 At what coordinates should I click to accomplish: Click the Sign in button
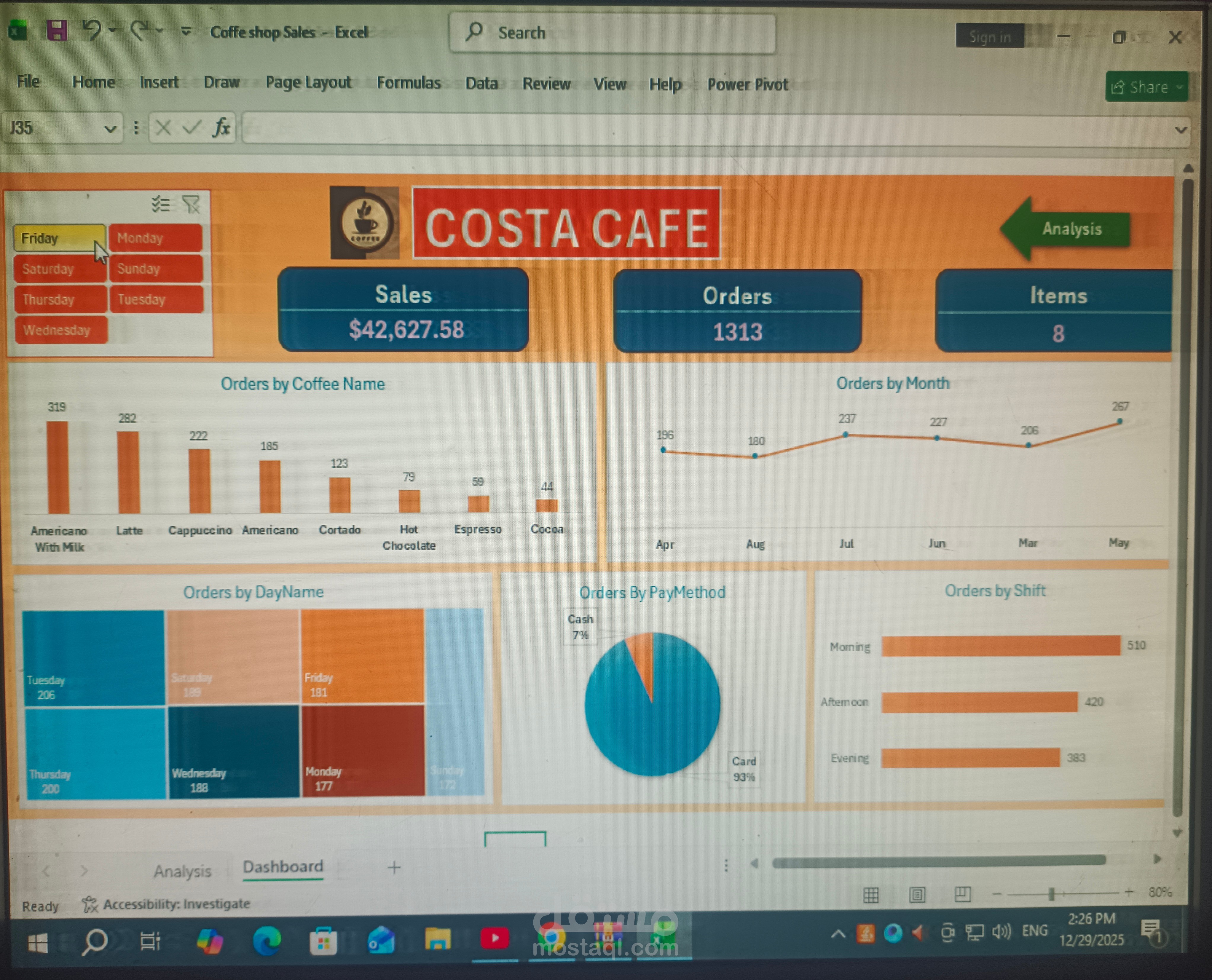tap(990, 37)
